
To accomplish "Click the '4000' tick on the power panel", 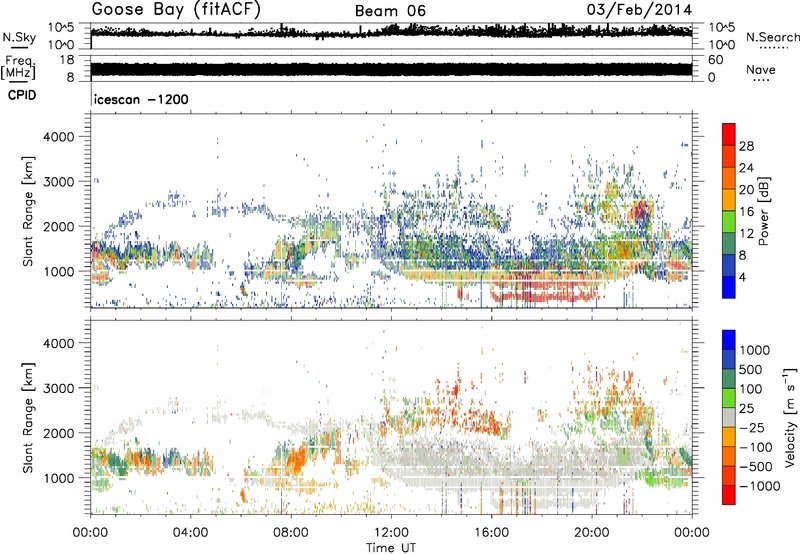I will tap(58, 137).
